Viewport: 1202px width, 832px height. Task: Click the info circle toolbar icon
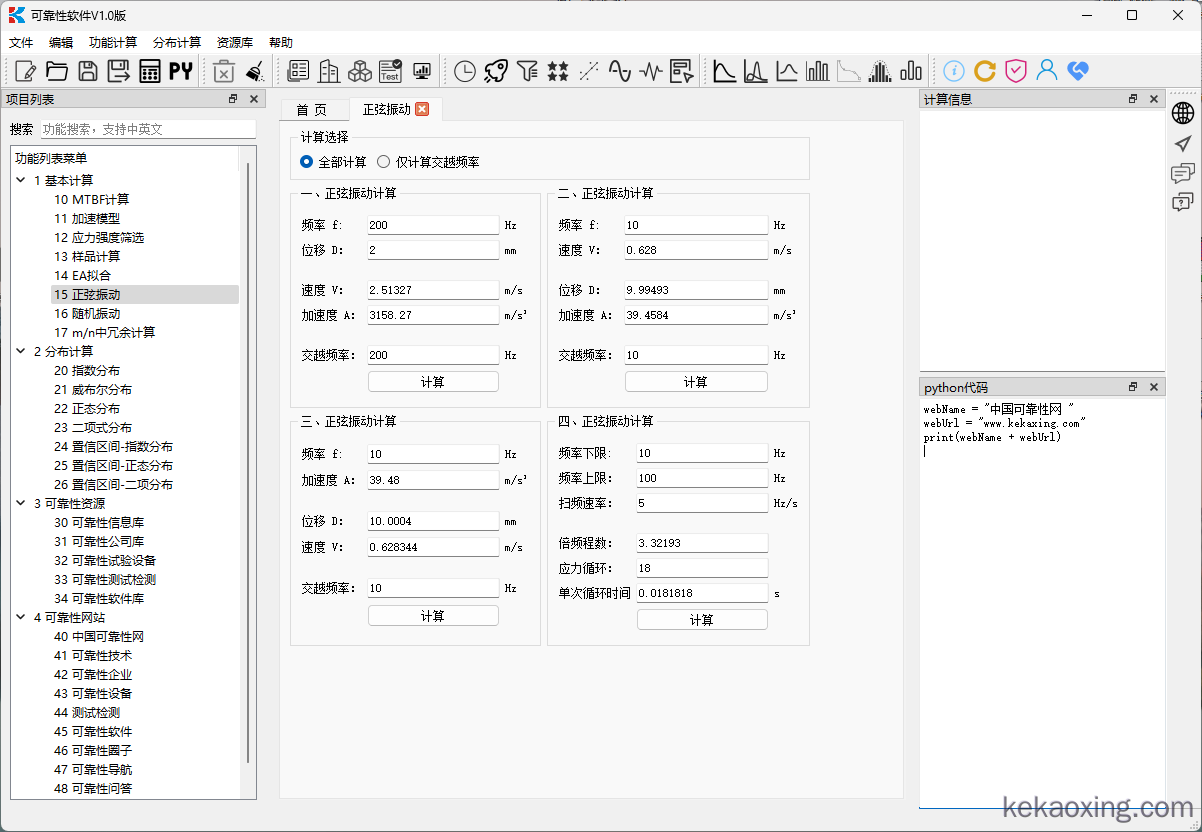[x=954, y=71]
